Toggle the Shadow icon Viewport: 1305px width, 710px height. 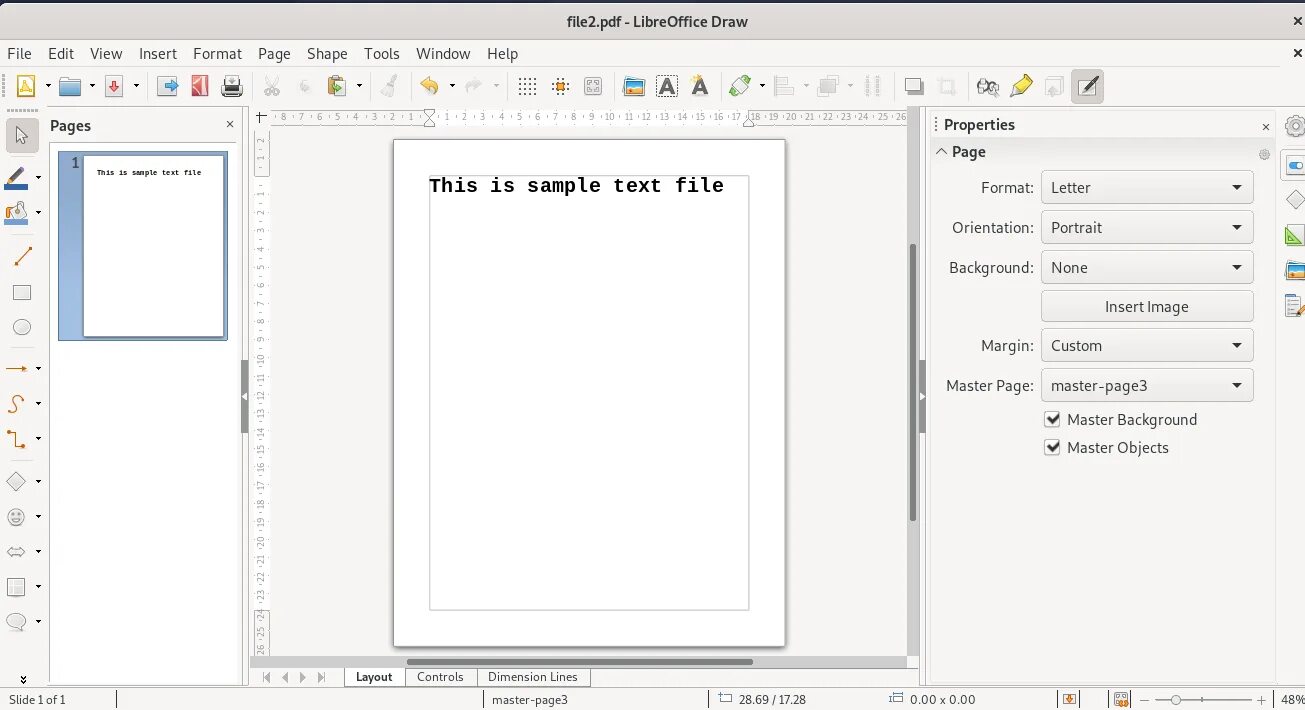coord(914,86)
